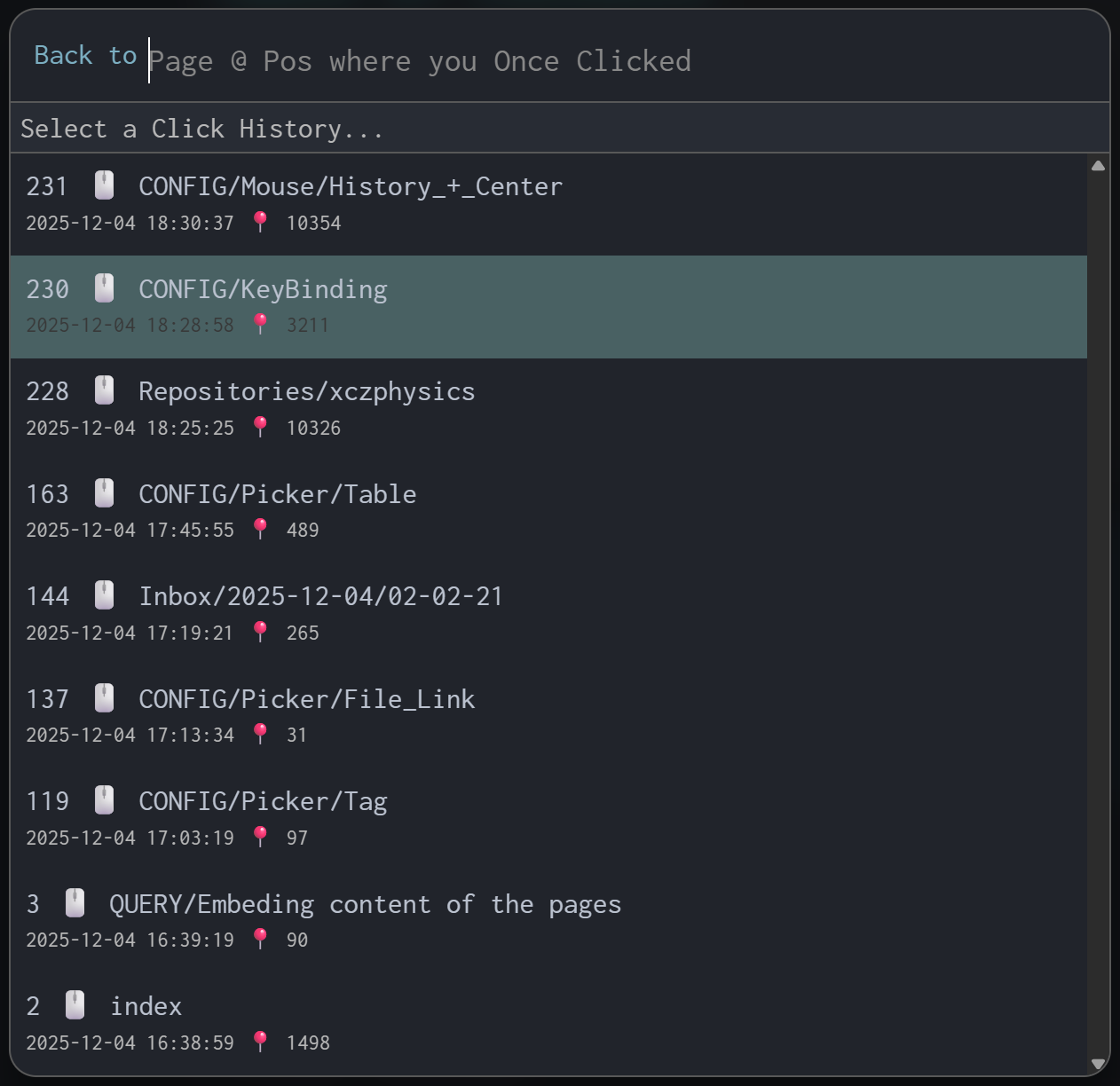Jump back to the index page entry
This screenshot has width=1120, height=1086.
click(146, 1007)
